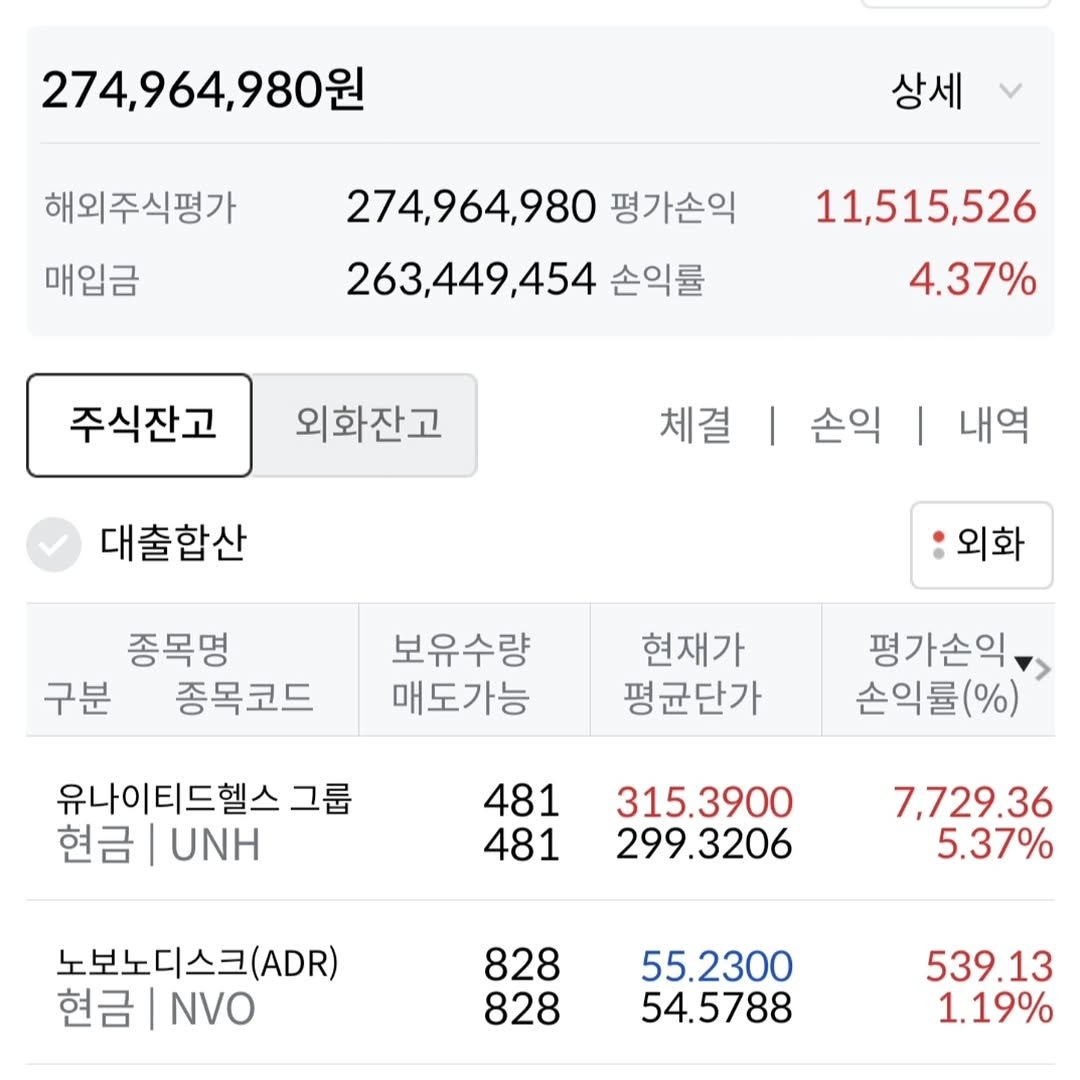
Task: Switch to the 주식잔고 tab
Action: pos(140,425)
